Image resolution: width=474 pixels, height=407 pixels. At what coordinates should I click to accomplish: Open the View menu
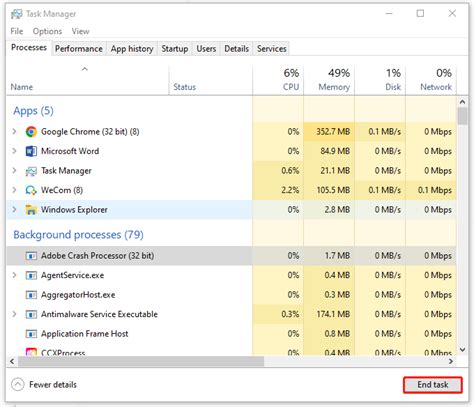[x=80, y=31]
